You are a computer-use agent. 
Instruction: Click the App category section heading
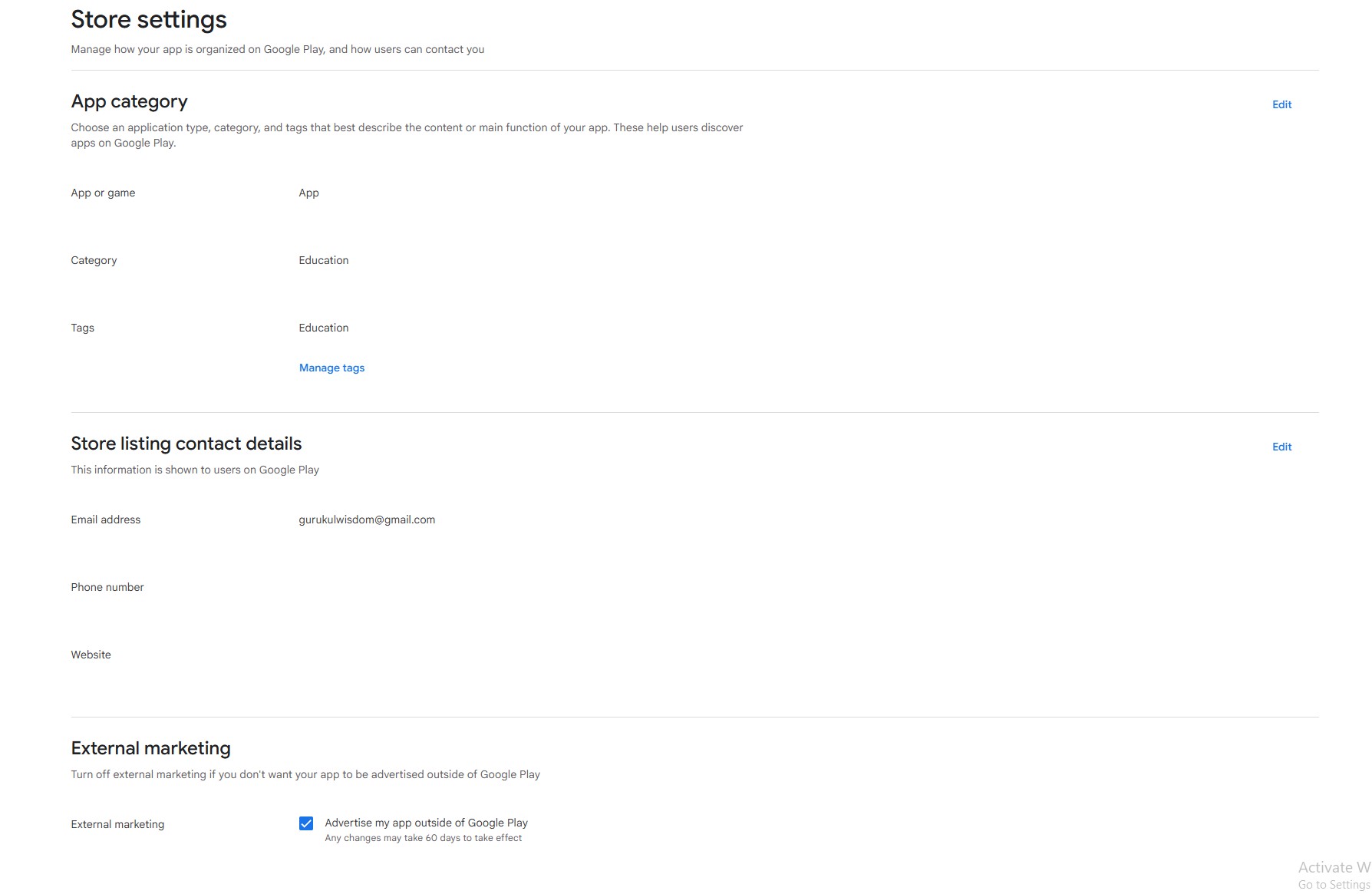tap(129, 101)
